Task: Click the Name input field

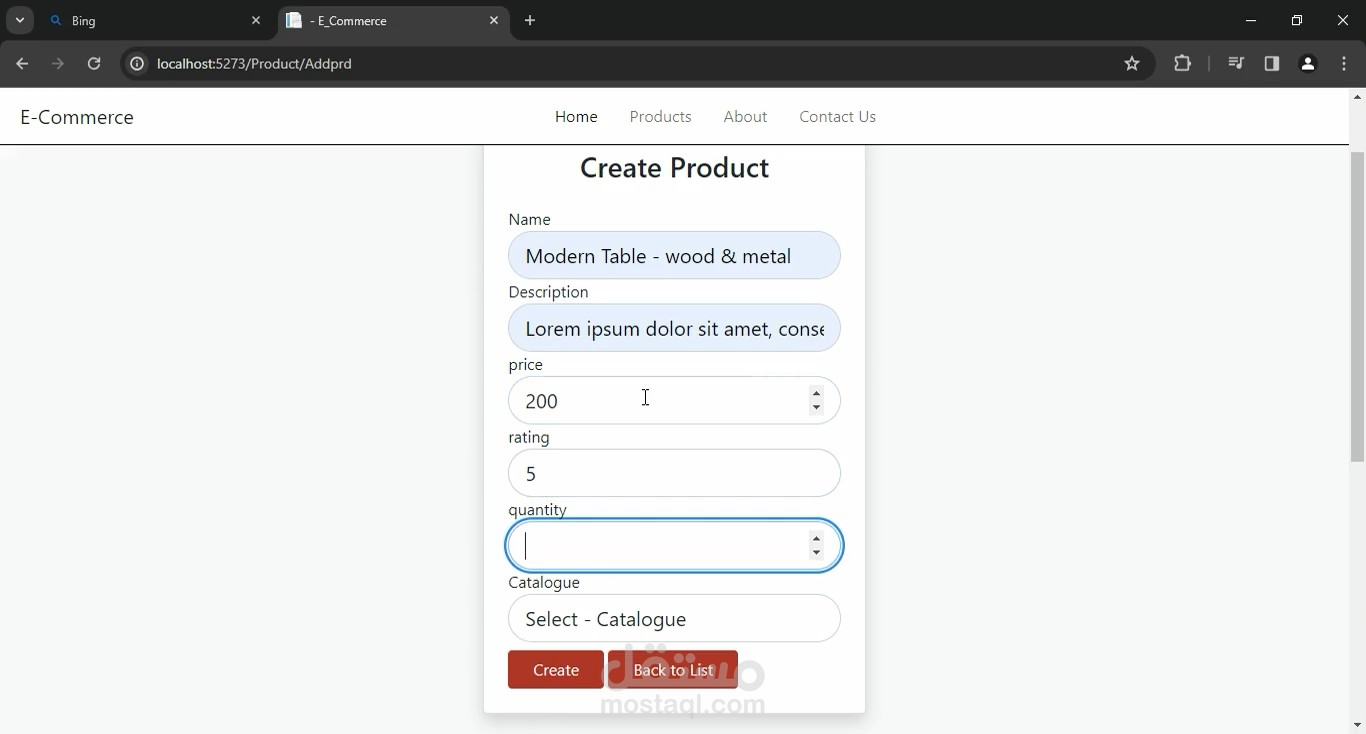Action: (x=674, y=256)
